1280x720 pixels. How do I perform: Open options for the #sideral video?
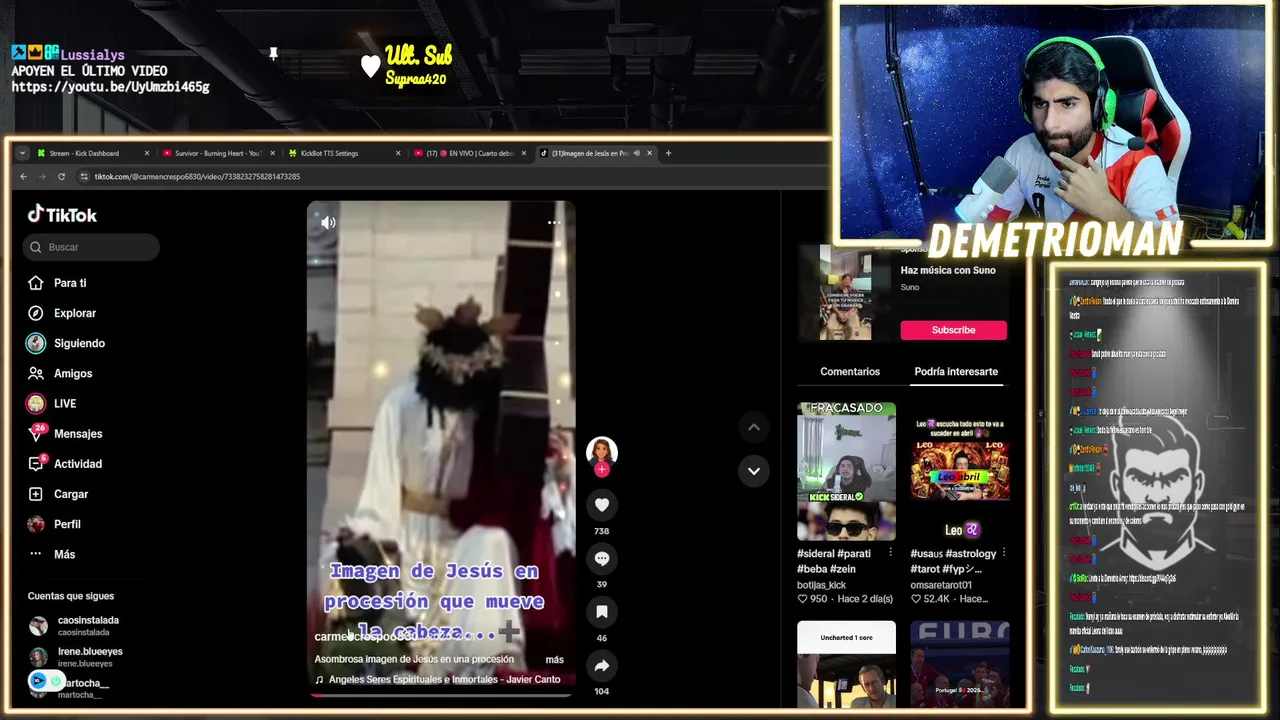click(x=890, y=552)
